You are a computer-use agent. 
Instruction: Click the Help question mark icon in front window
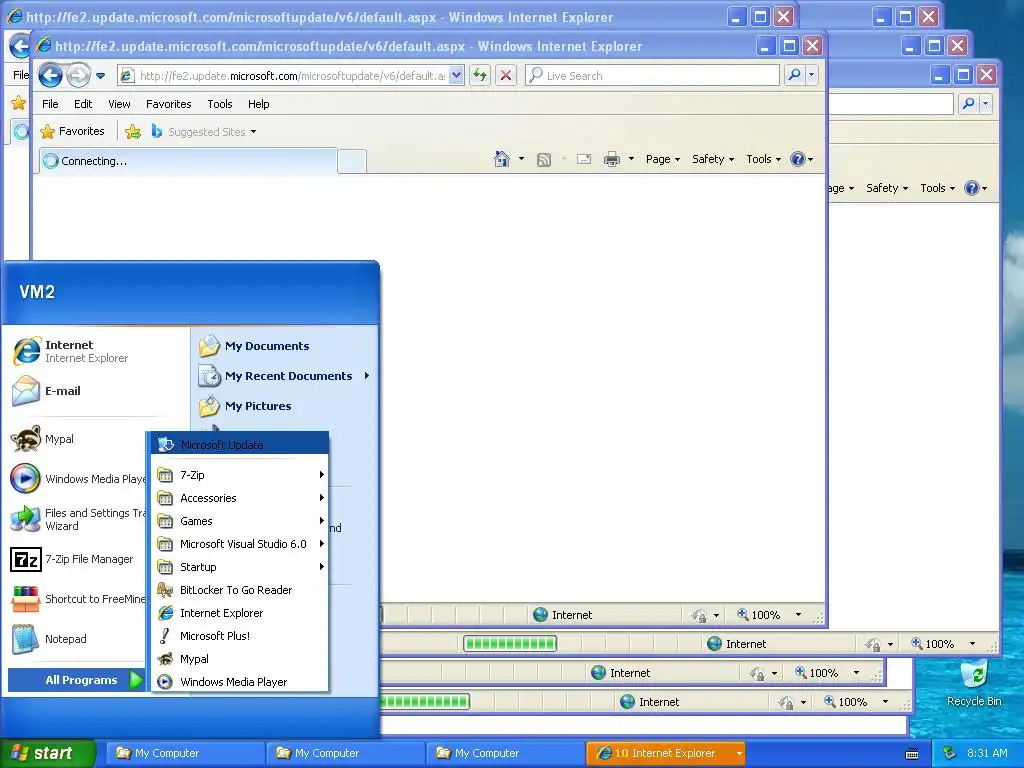[x=798, y=159]
